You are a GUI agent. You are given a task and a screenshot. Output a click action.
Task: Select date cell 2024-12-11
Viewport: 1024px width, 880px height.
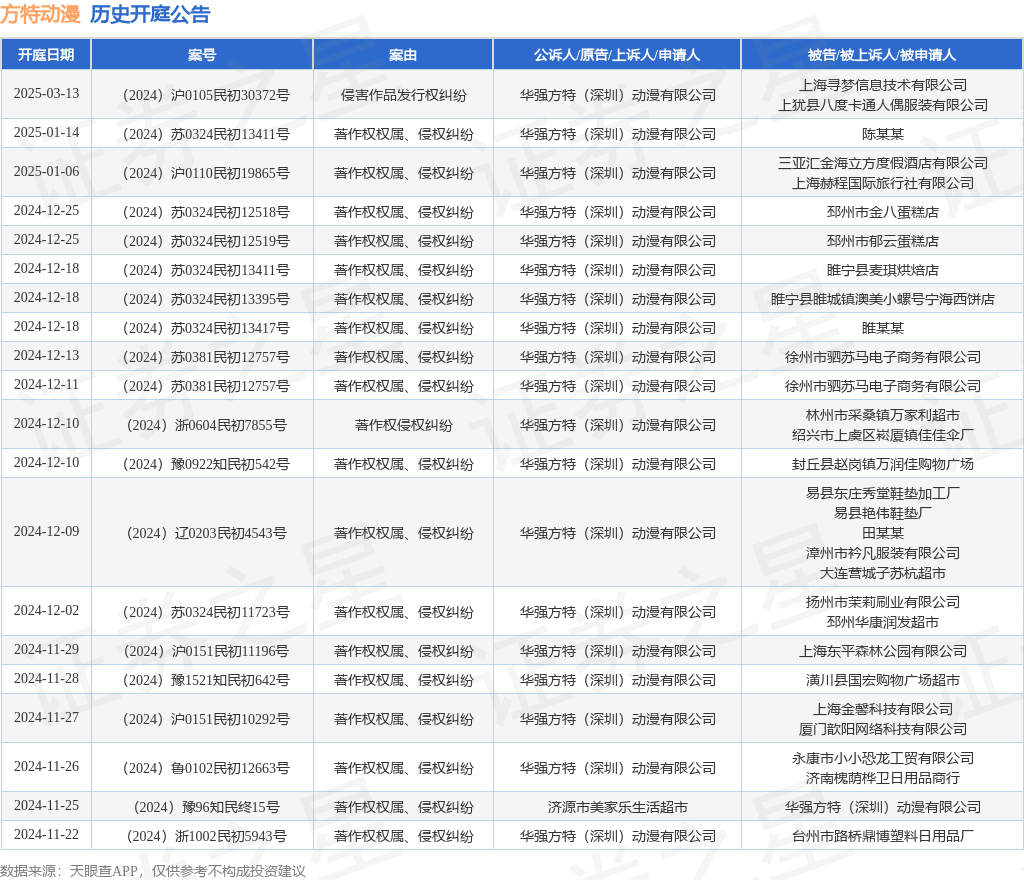pyautogui.click(x=46, y=385)
